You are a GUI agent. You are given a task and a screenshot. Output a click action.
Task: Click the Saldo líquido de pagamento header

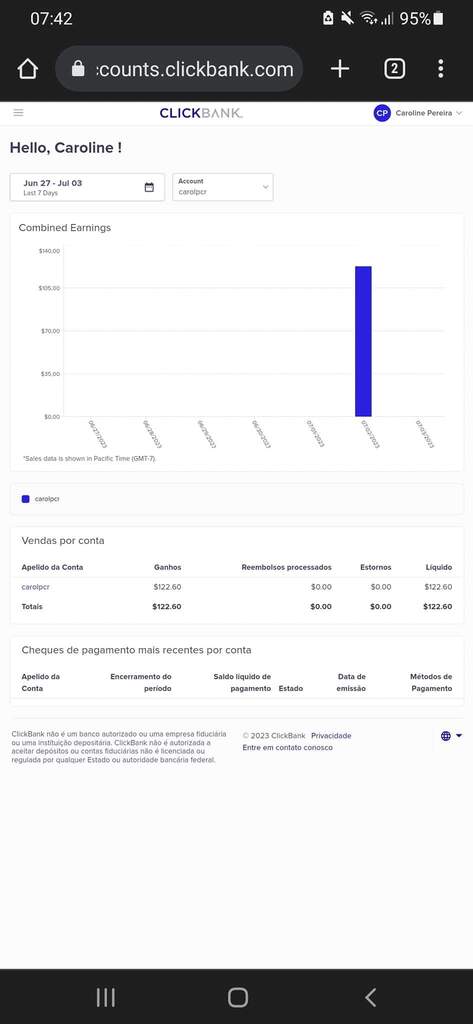[x=242, y=682]
